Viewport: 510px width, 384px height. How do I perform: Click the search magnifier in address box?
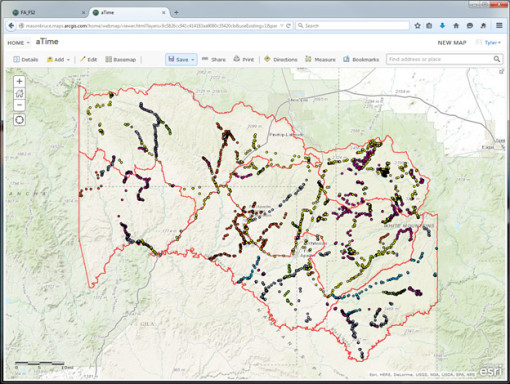click(497, 59)
